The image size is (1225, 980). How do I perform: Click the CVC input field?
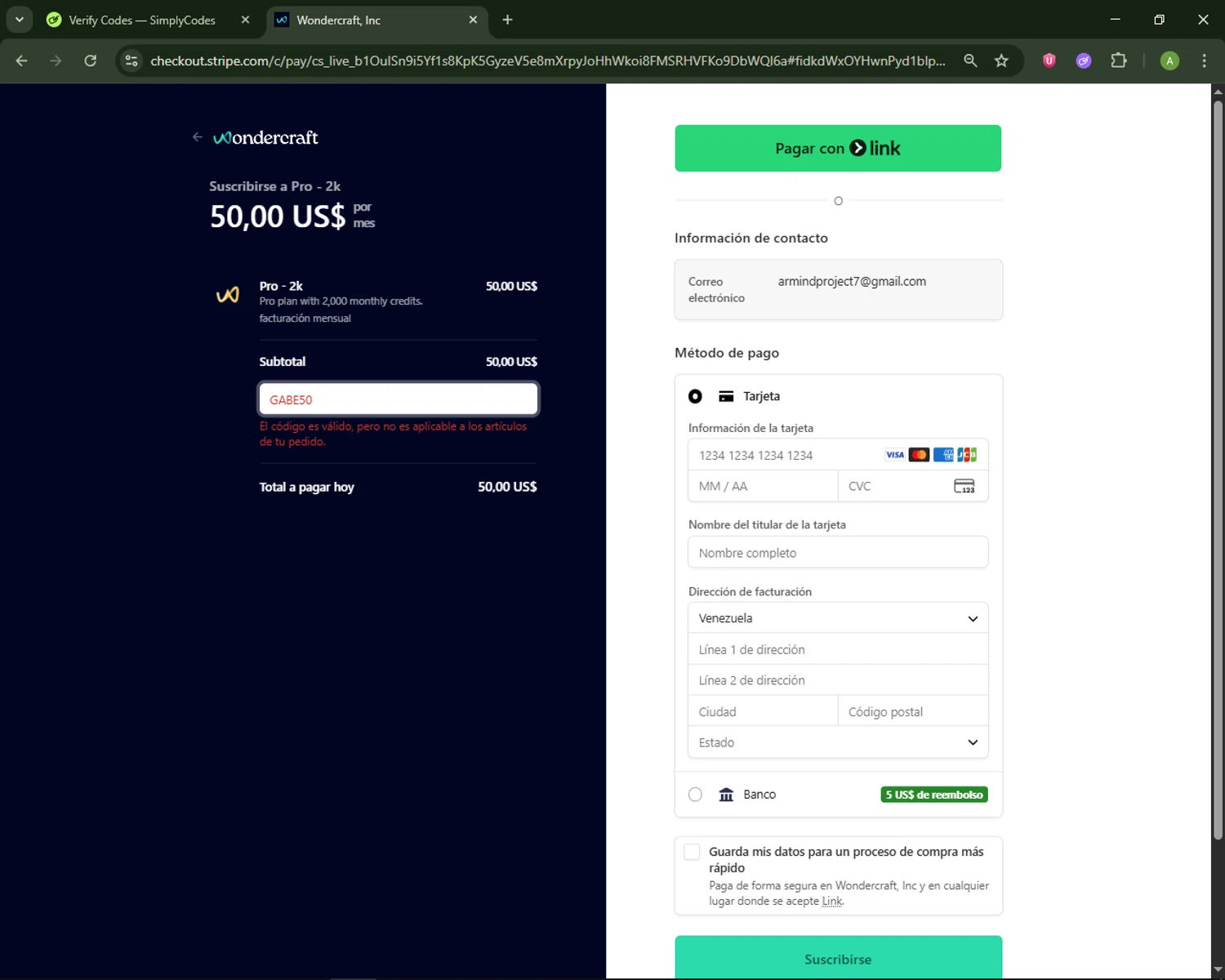coord(913,486)
